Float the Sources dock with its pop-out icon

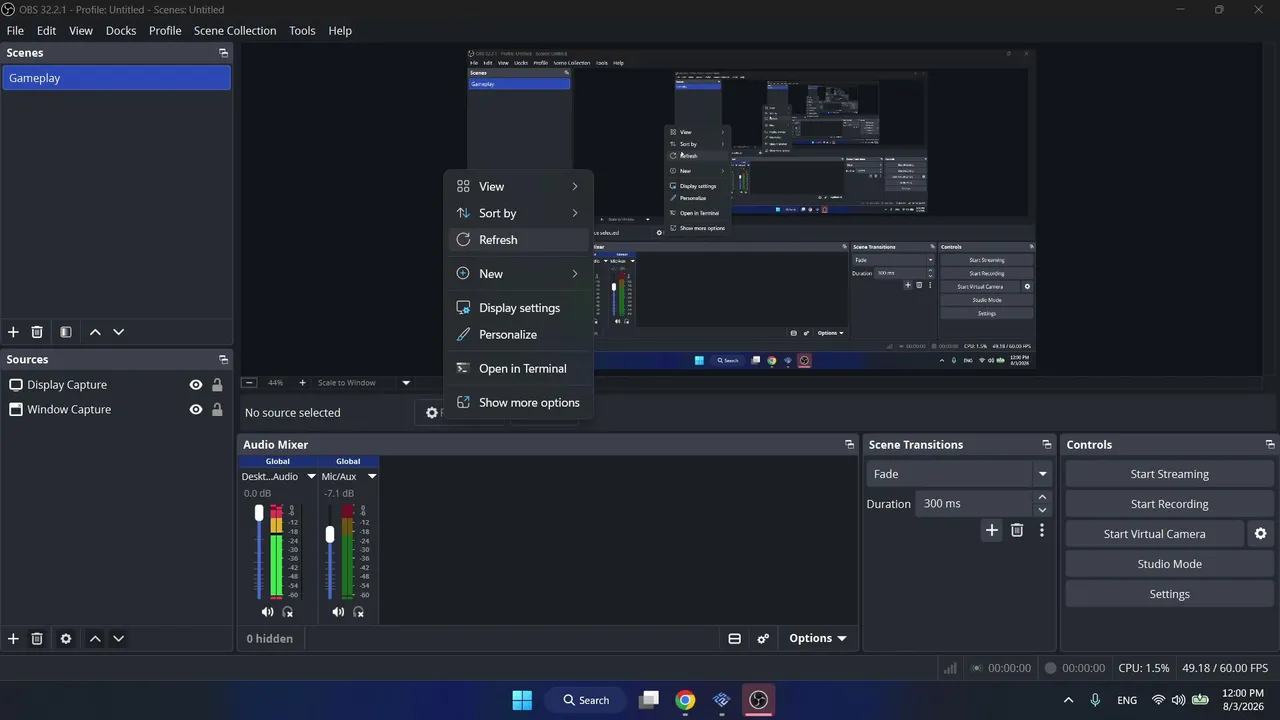coord(223,360)
